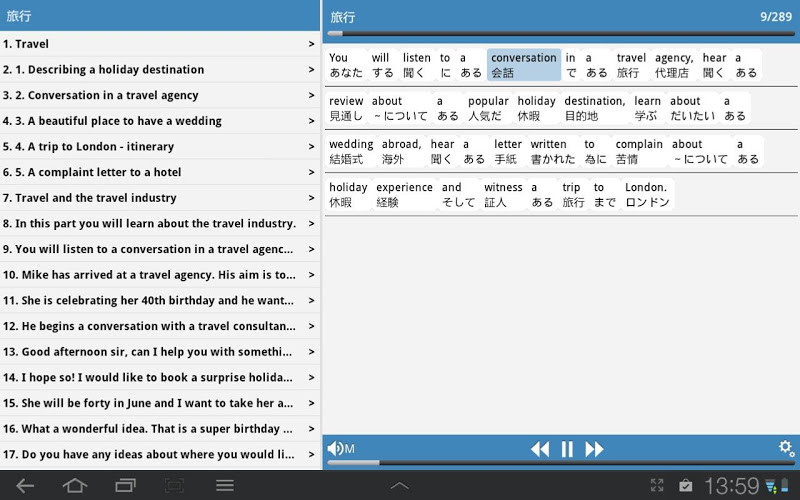Open 'A beautiful place to have a wedding'
Image resolution: width=800 pixels, height=500 pixels.
(160, 121)
